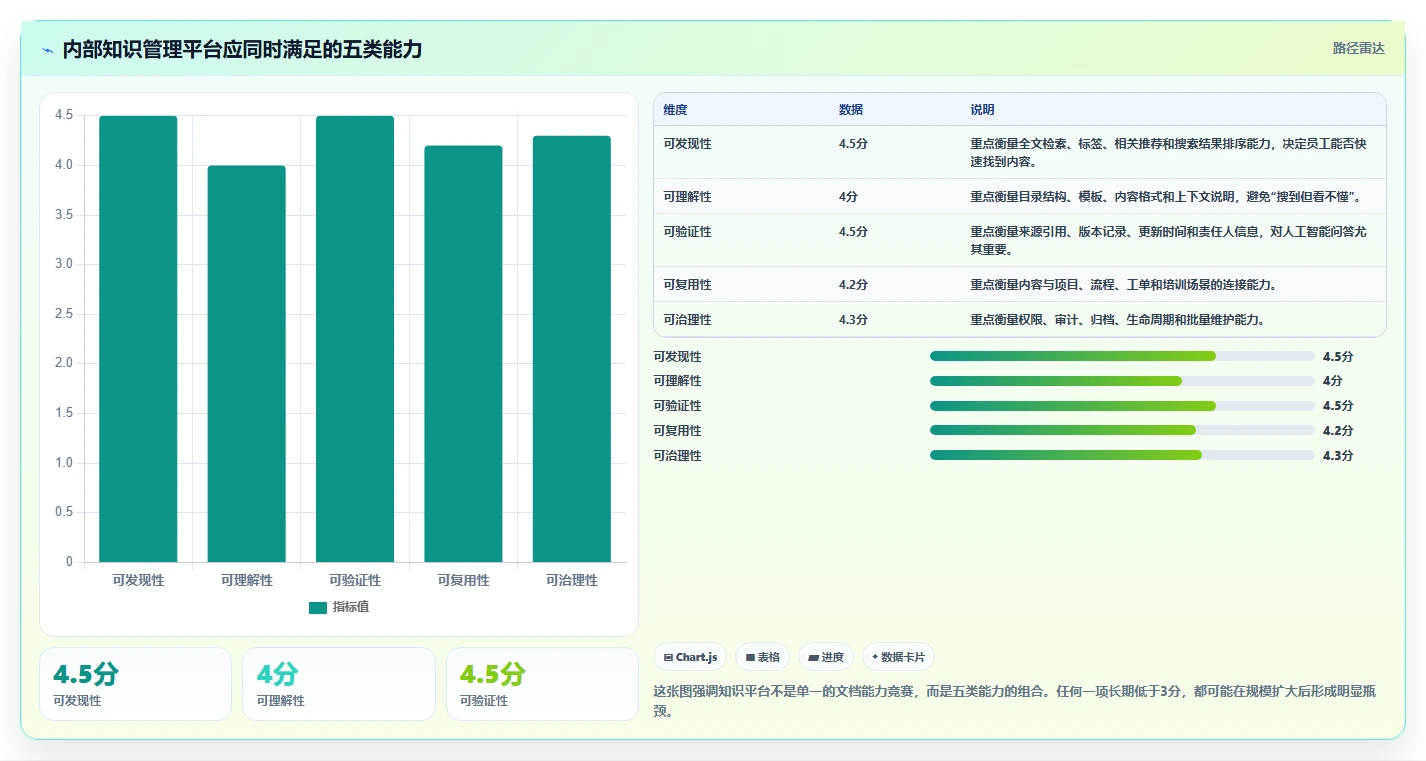Image resolution: width=1426 pixels, height=761 pixels.
Task: Click the 4.2分 value in the table
Action: tap(853, 285)
